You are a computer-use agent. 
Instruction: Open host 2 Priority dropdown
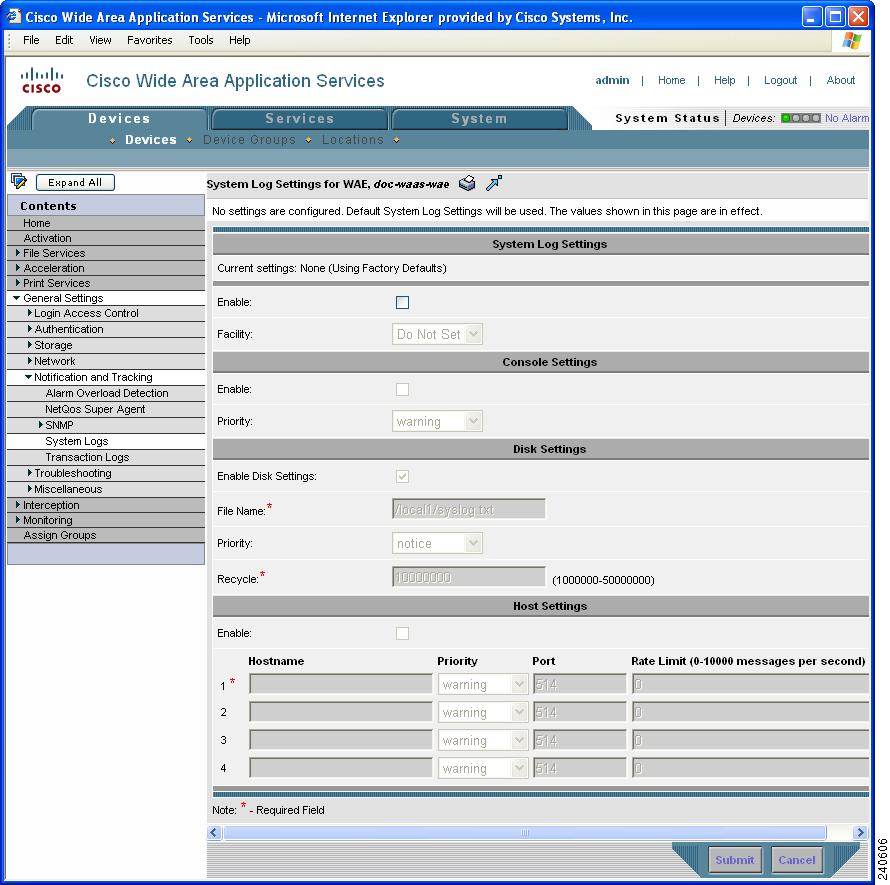482,712
